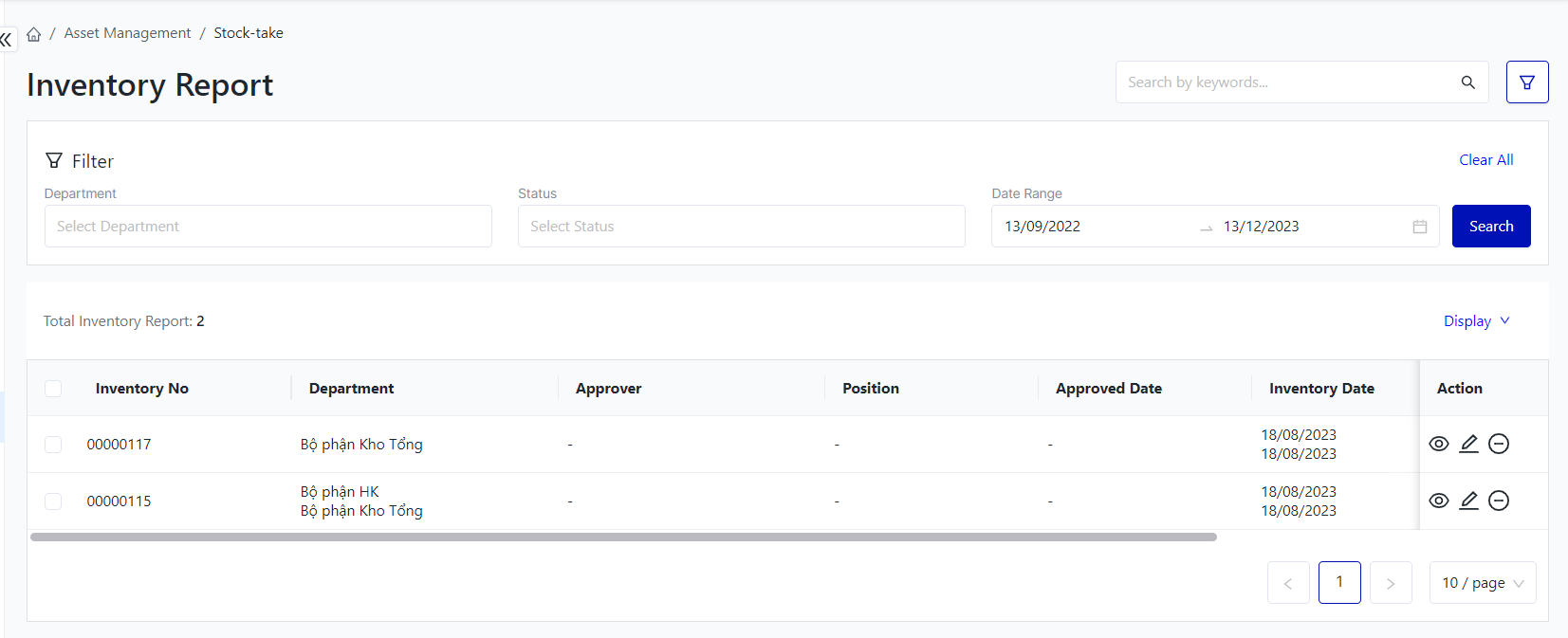Toggle the filter panel funnel button
Image resolution: width=1568 pixels, height=638 pixels.
click(1526, 82)
